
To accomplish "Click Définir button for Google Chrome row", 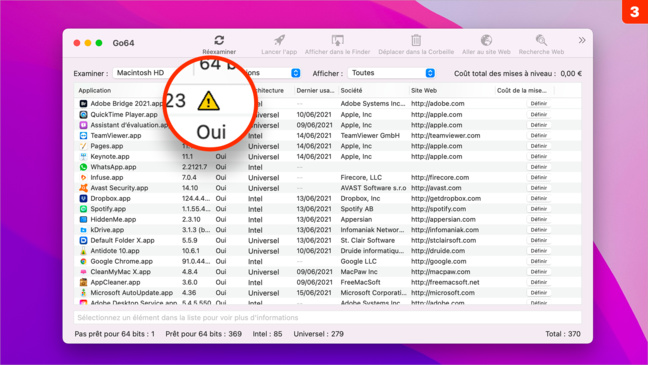I will (x=538, y=261).
